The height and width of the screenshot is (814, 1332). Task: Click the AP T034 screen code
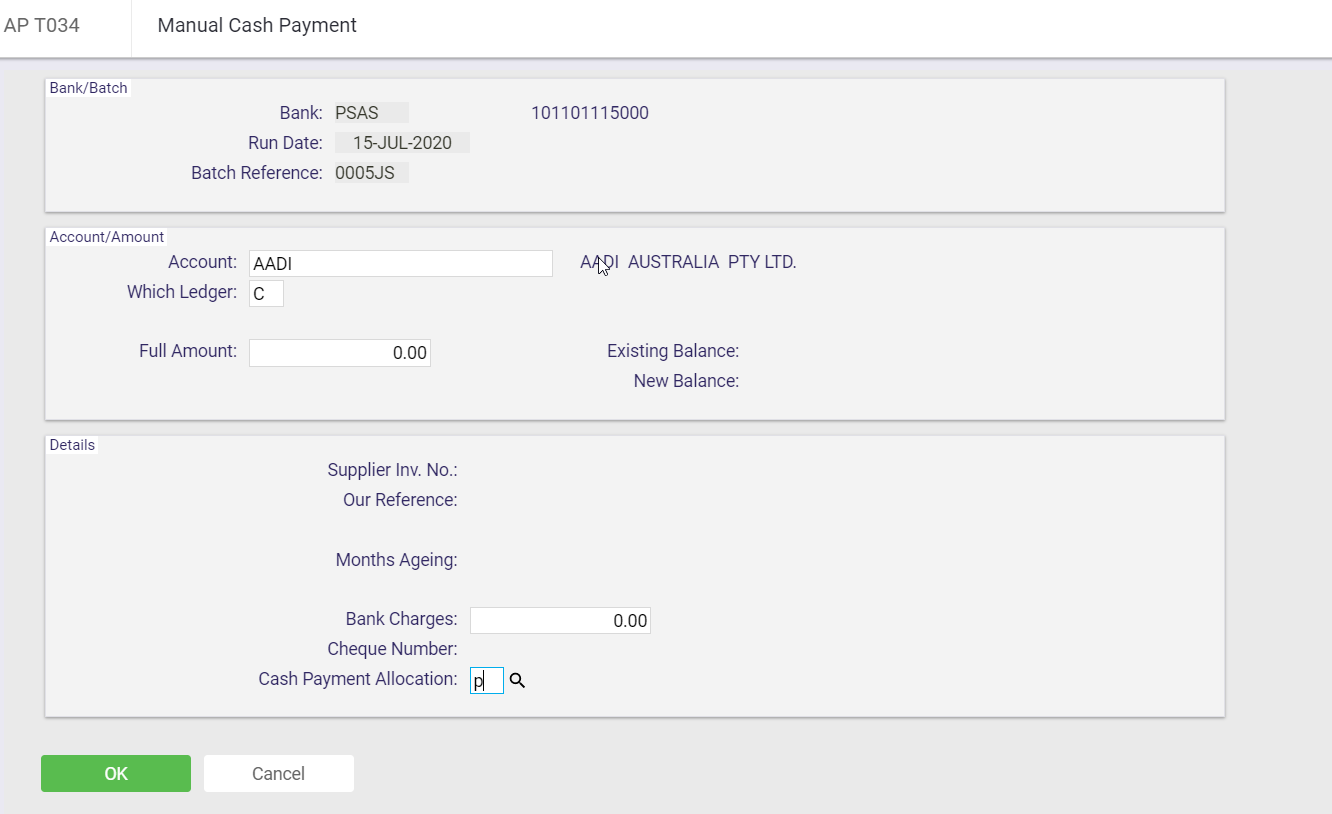pyautogui.click(x=42, y=25)
